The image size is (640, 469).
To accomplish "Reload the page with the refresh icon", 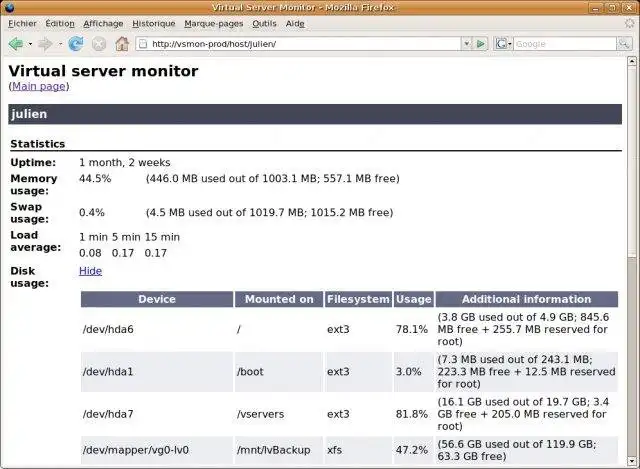I will pyautogui.click(x=76, y=44).
